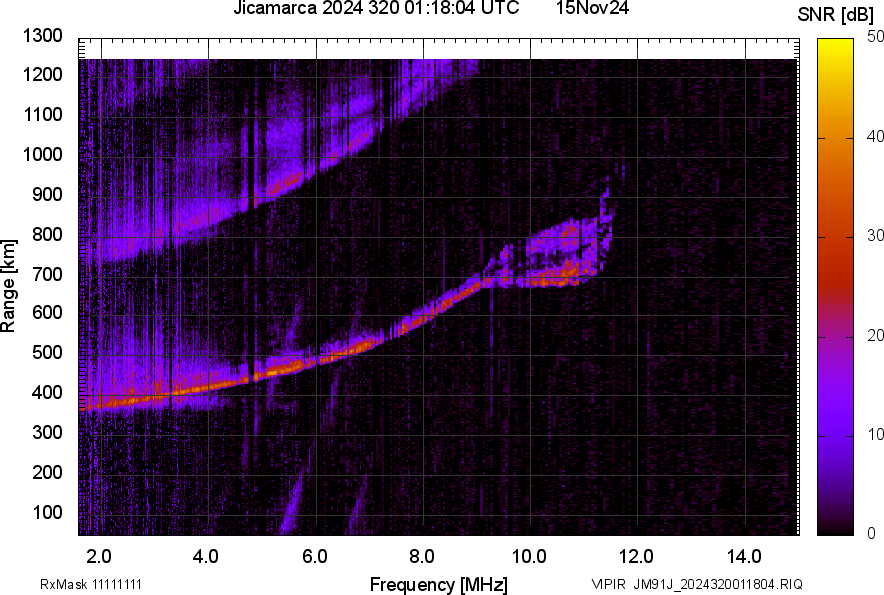Click the range tick label '100'
The image size is (884, 595).
click(47, 512)
